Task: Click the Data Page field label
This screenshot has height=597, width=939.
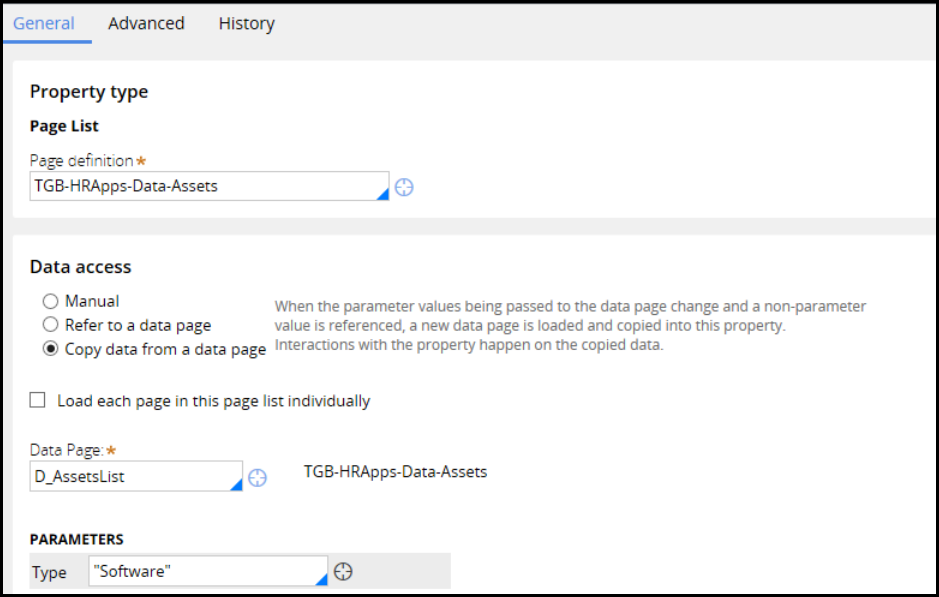Action: click(66, 451)
